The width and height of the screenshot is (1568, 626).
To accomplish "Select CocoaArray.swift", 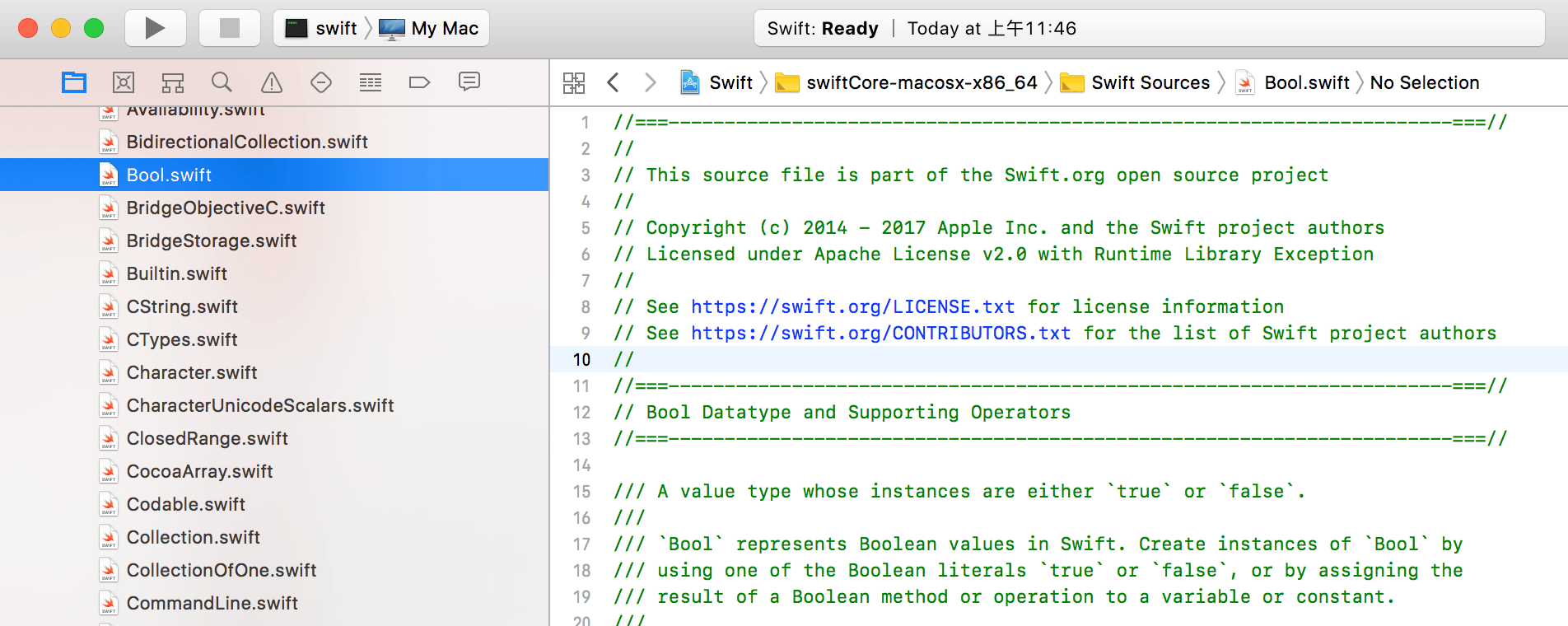I will (x=274, y=471).
